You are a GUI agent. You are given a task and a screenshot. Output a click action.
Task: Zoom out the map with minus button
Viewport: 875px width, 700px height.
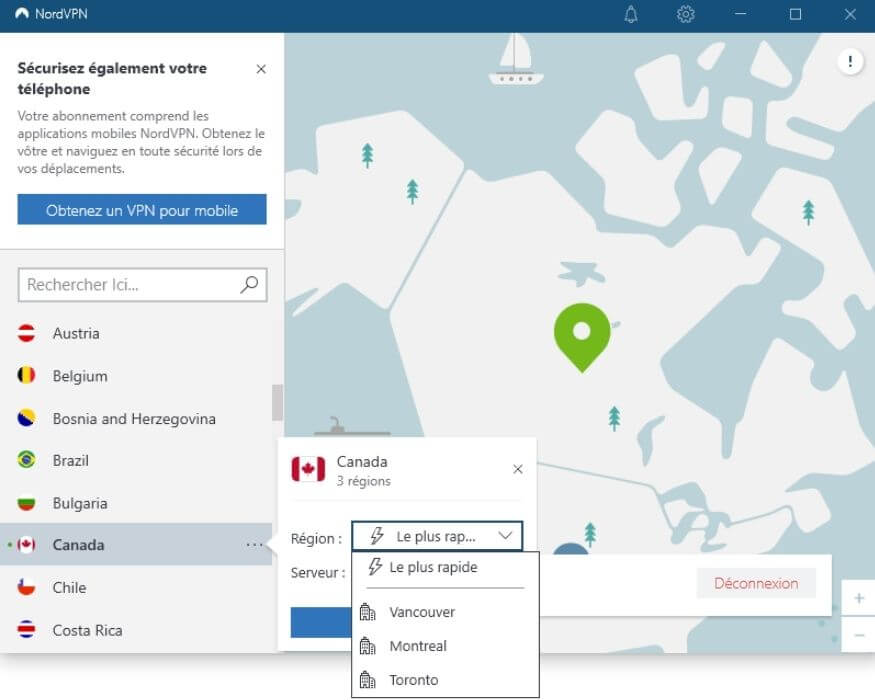click(858, 635)
